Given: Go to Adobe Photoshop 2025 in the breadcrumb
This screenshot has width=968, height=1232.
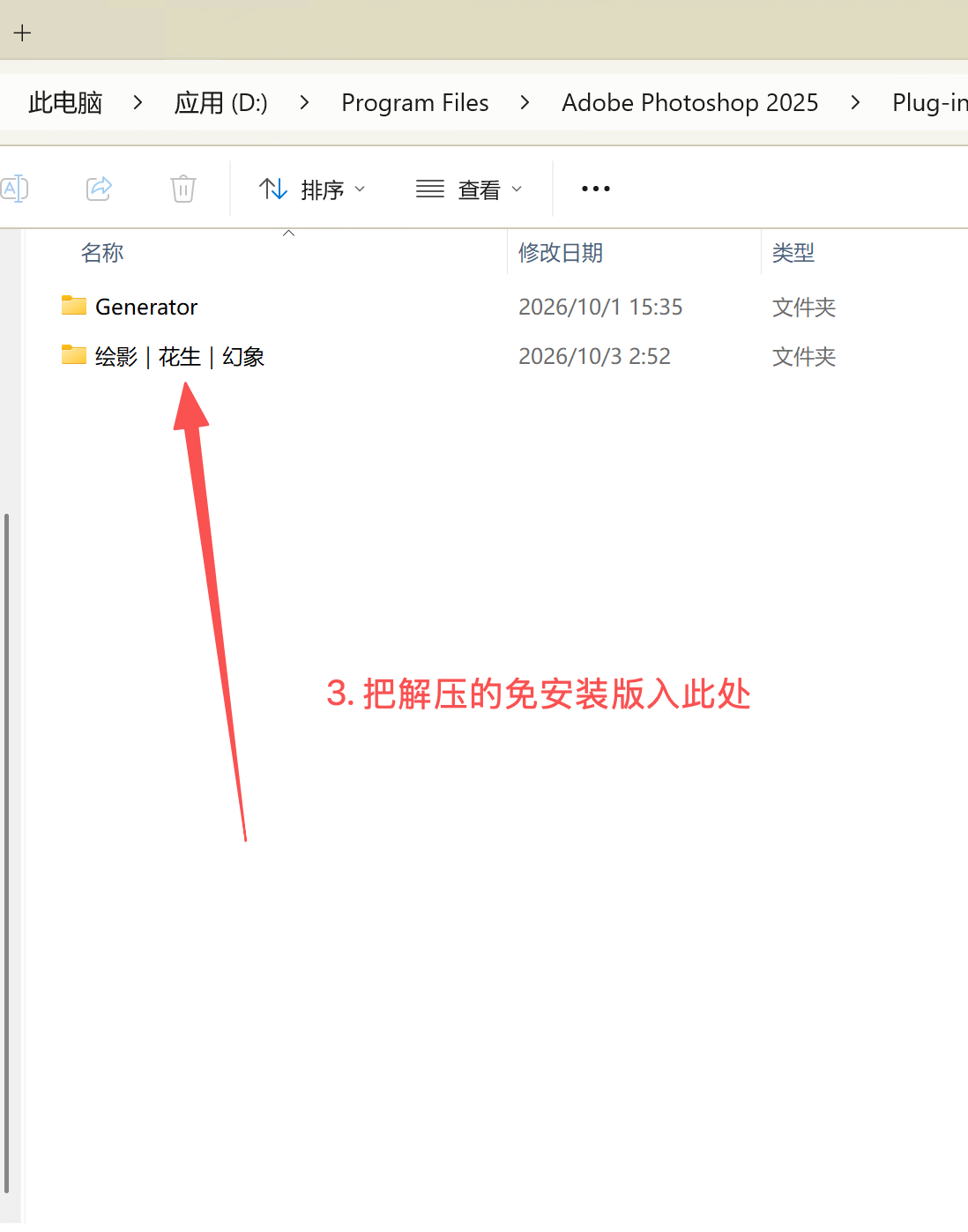Looking at the screenshot, I should tap(690, 103).
